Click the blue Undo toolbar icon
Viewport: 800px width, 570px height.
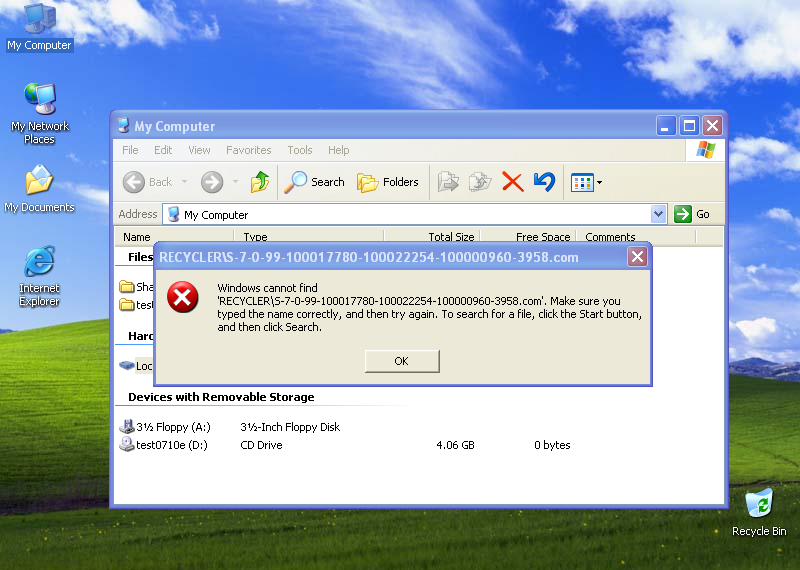click(544, 182)
